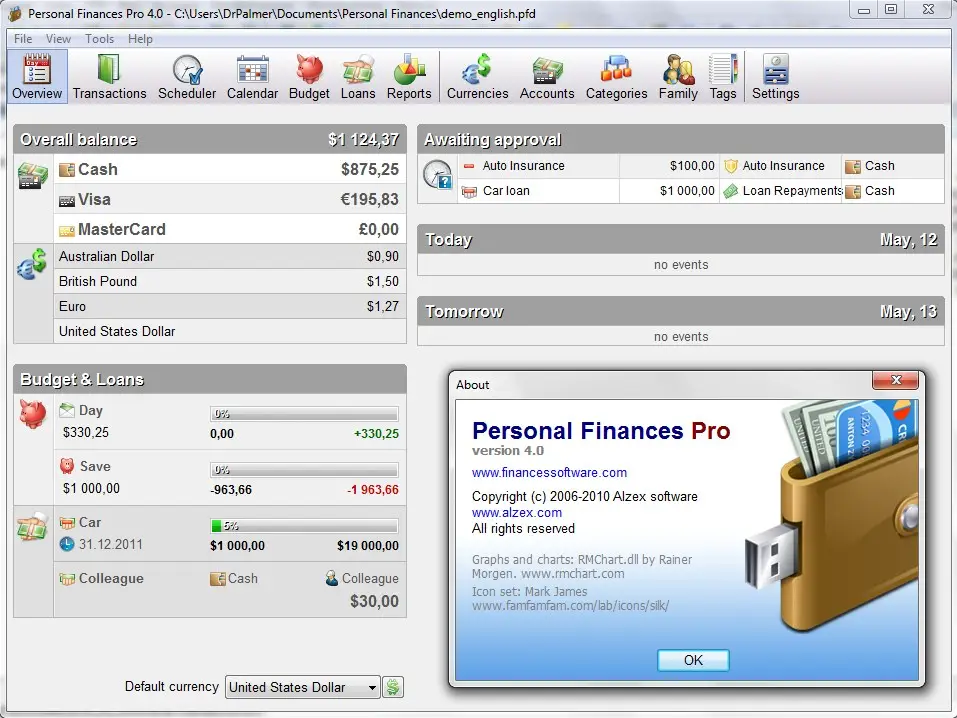Click the Tomorrow events header
957x718 pixels.
pyautogui.click(x=681, y=311)
